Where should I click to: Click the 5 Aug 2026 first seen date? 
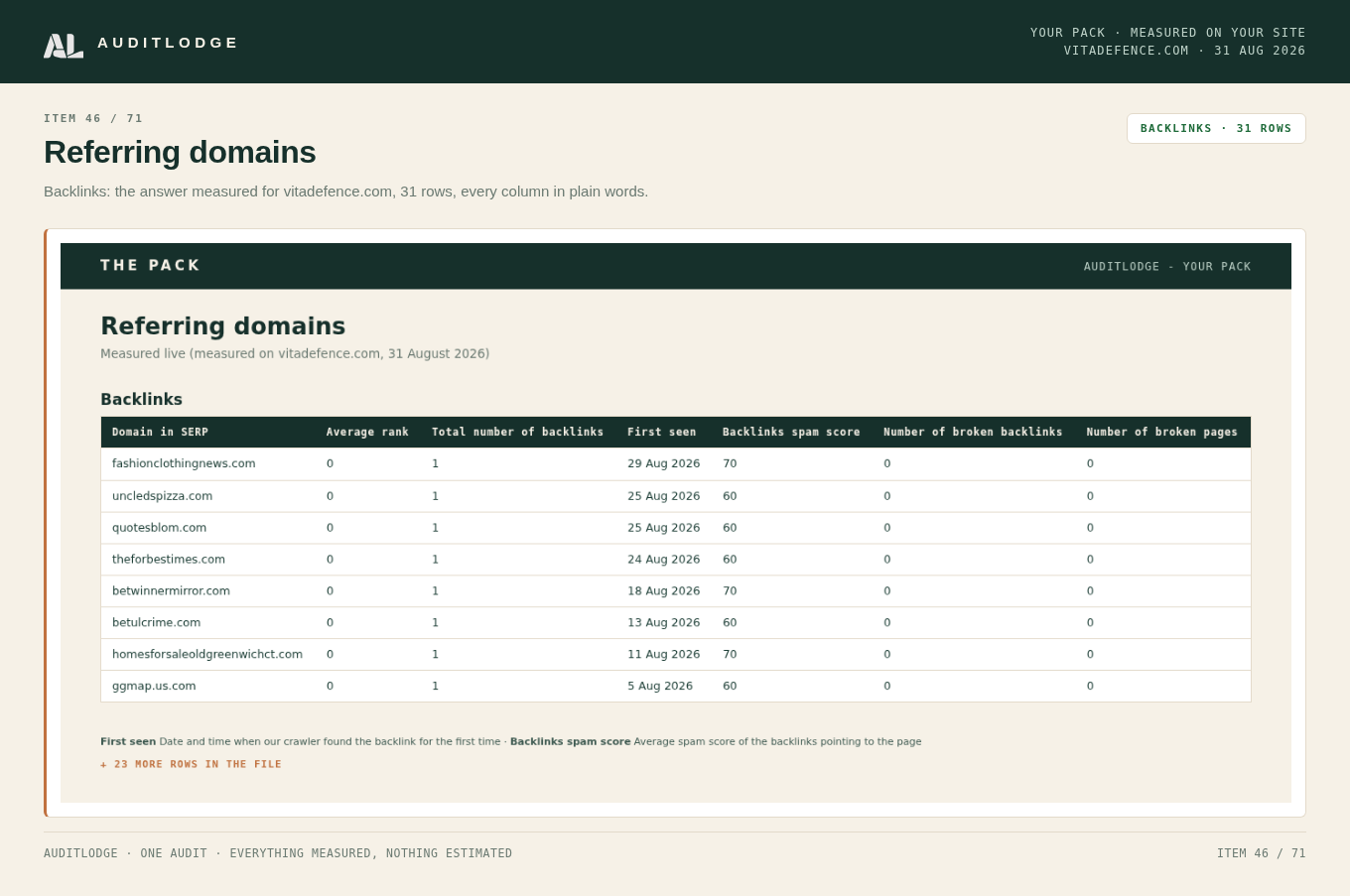click(x=660, y=686)
